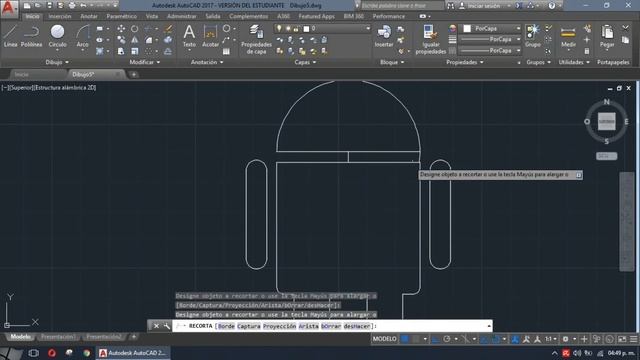Click the object color wheel icon
Image resolution: width=640 pixels, height=360 pixels.
coord(453,28)
